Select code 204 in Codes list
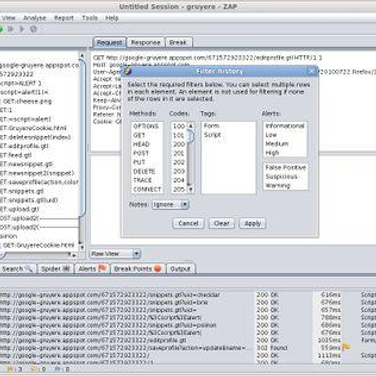This screenshot has width=376, height=376. [179, 180]
